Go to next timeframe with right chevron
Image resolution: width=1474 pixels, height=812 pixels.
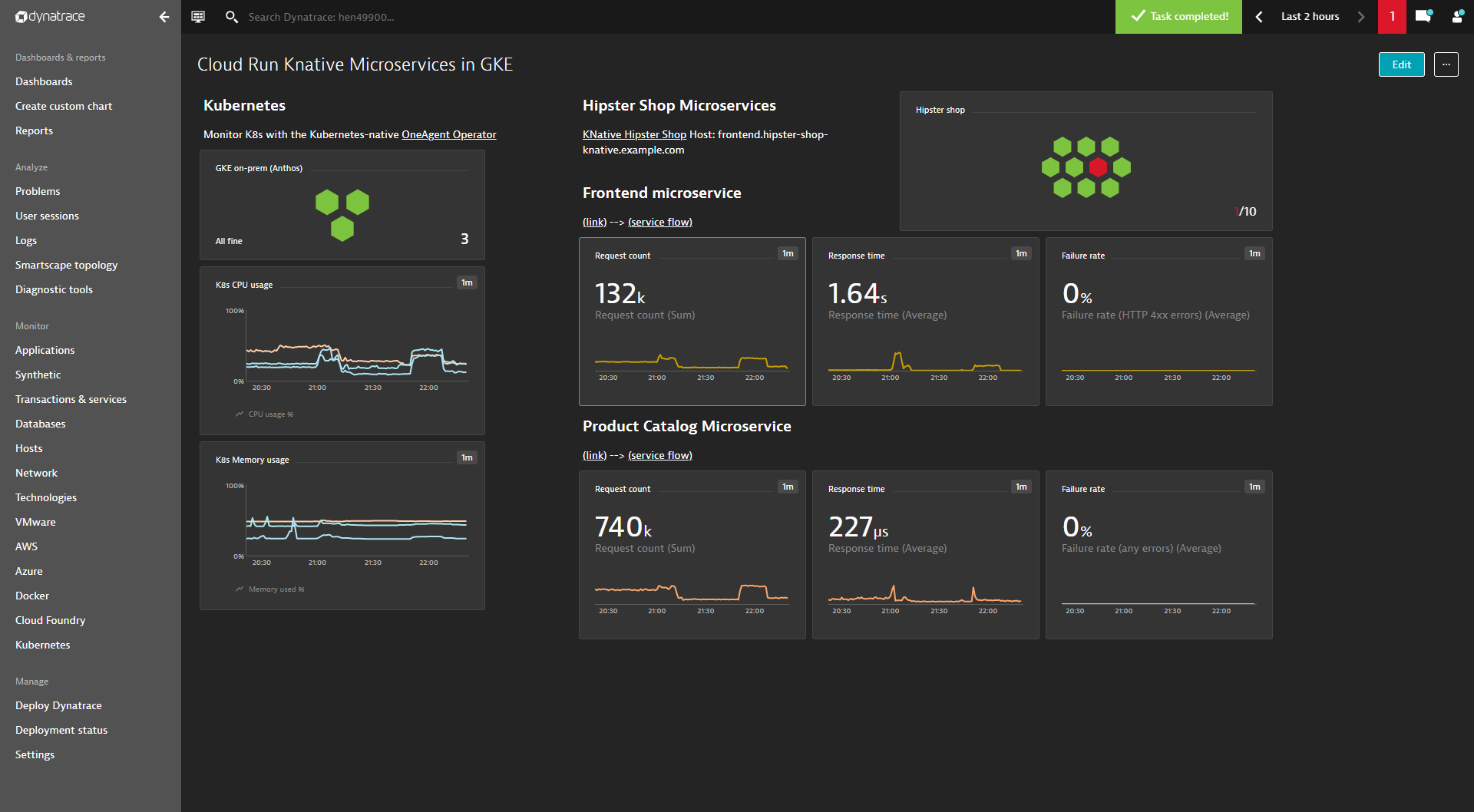point(1361,17)
